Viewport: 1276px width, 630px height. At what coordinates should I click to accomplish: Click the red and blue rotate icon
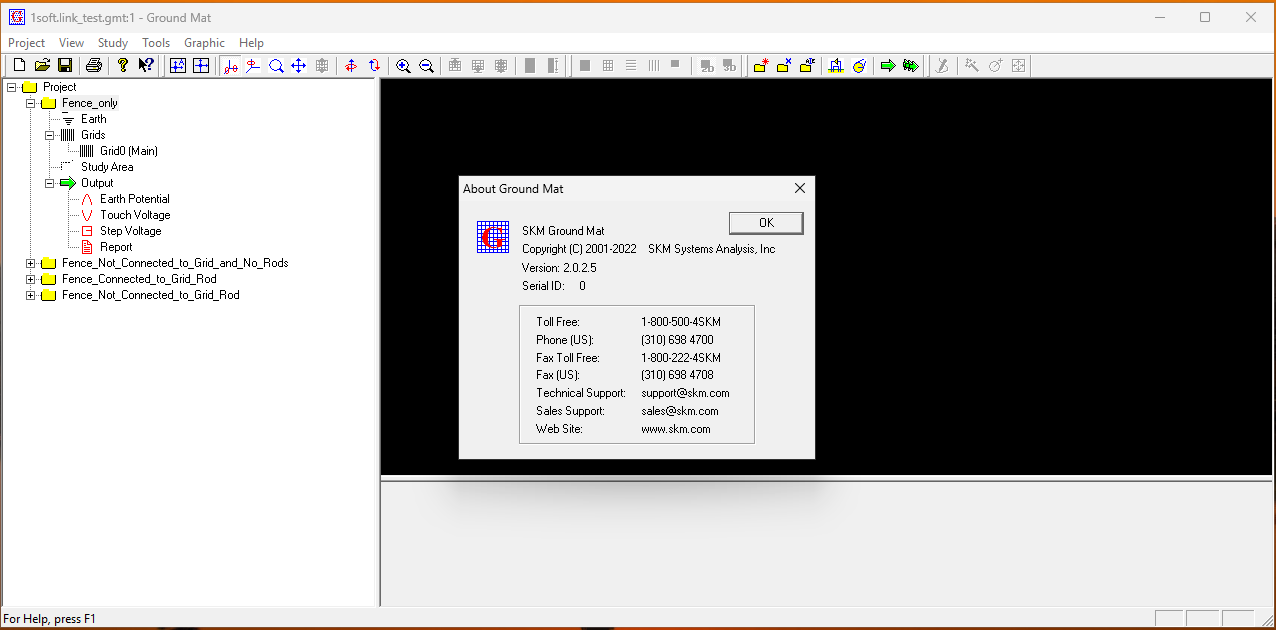coord(351,66)
